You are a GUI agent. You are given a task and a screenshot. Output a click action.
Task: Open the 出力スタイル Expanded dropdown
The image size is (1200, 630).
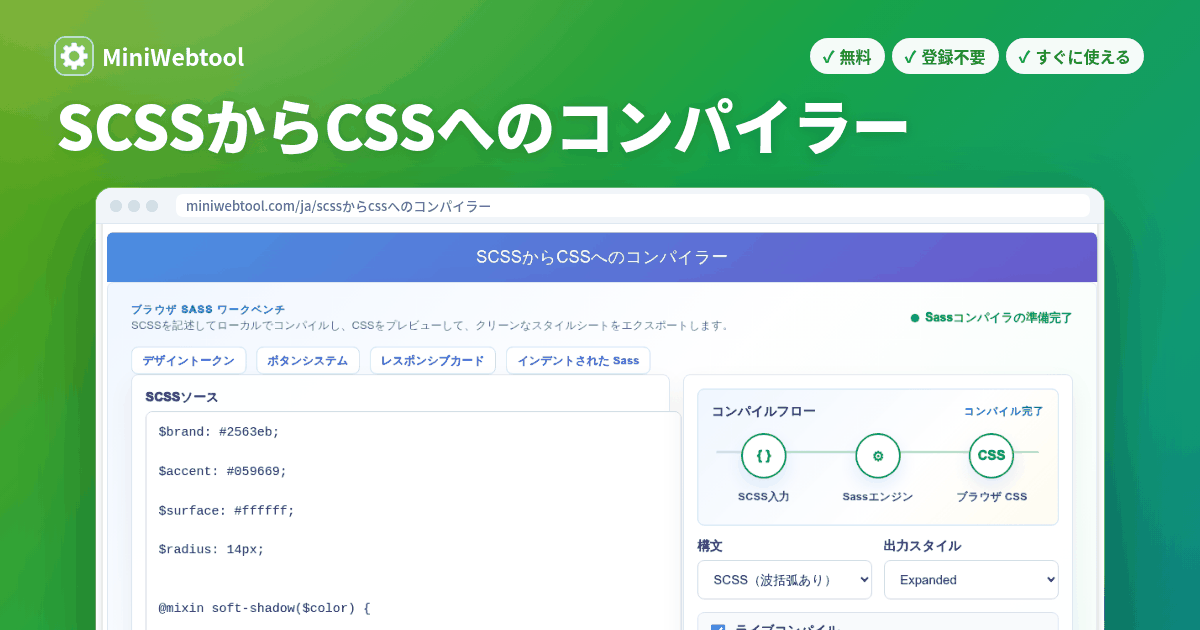[971, 580]
